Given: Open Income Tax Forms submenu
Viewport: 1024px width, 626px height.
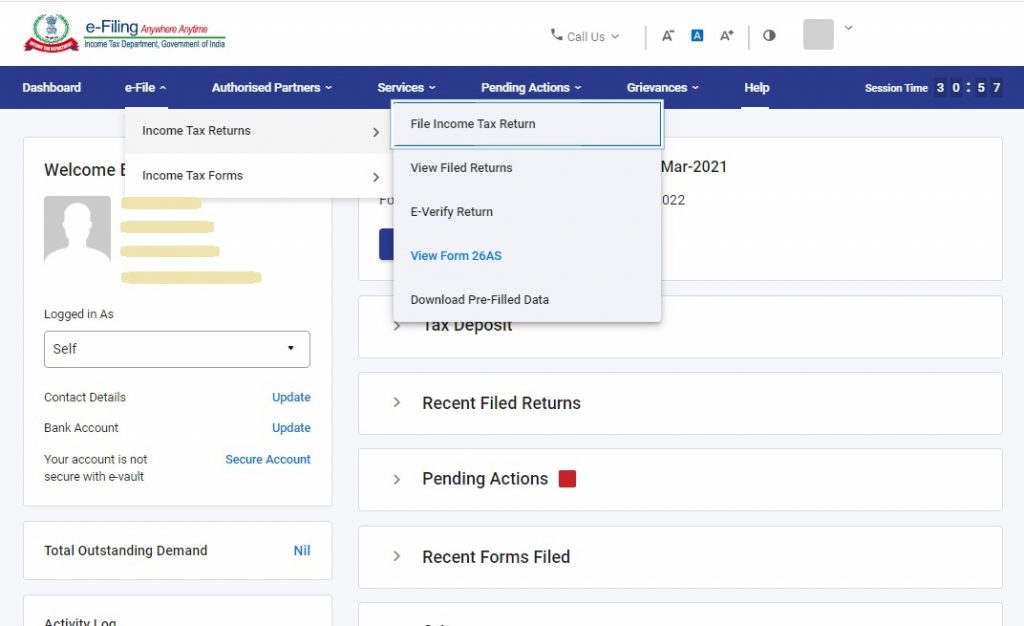Looking at the screenshot, I should pyautogui.click(x=194, y=176).
